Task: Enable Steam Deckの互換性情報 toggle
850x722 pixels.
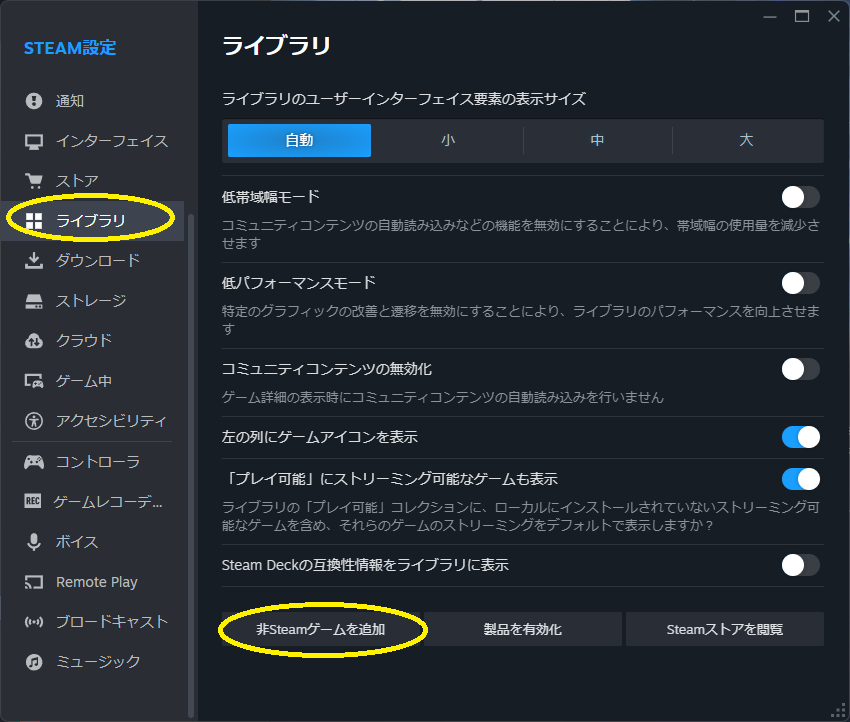Action: (x=800, y=565)
